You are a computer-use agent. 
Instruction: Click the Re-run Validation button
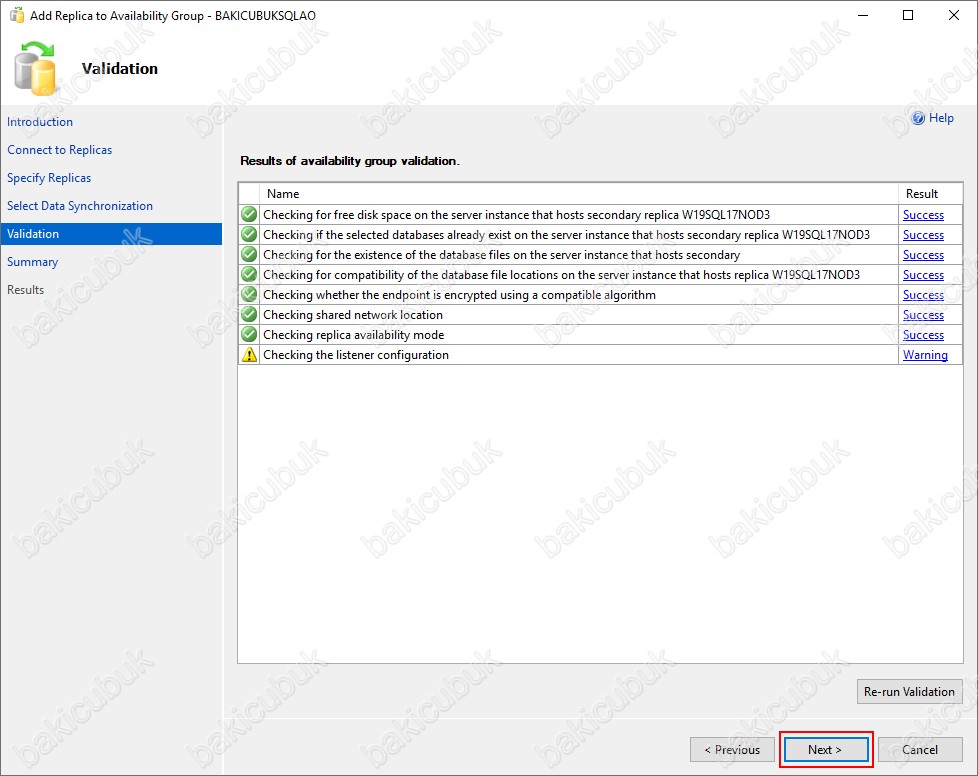point(909,692)
